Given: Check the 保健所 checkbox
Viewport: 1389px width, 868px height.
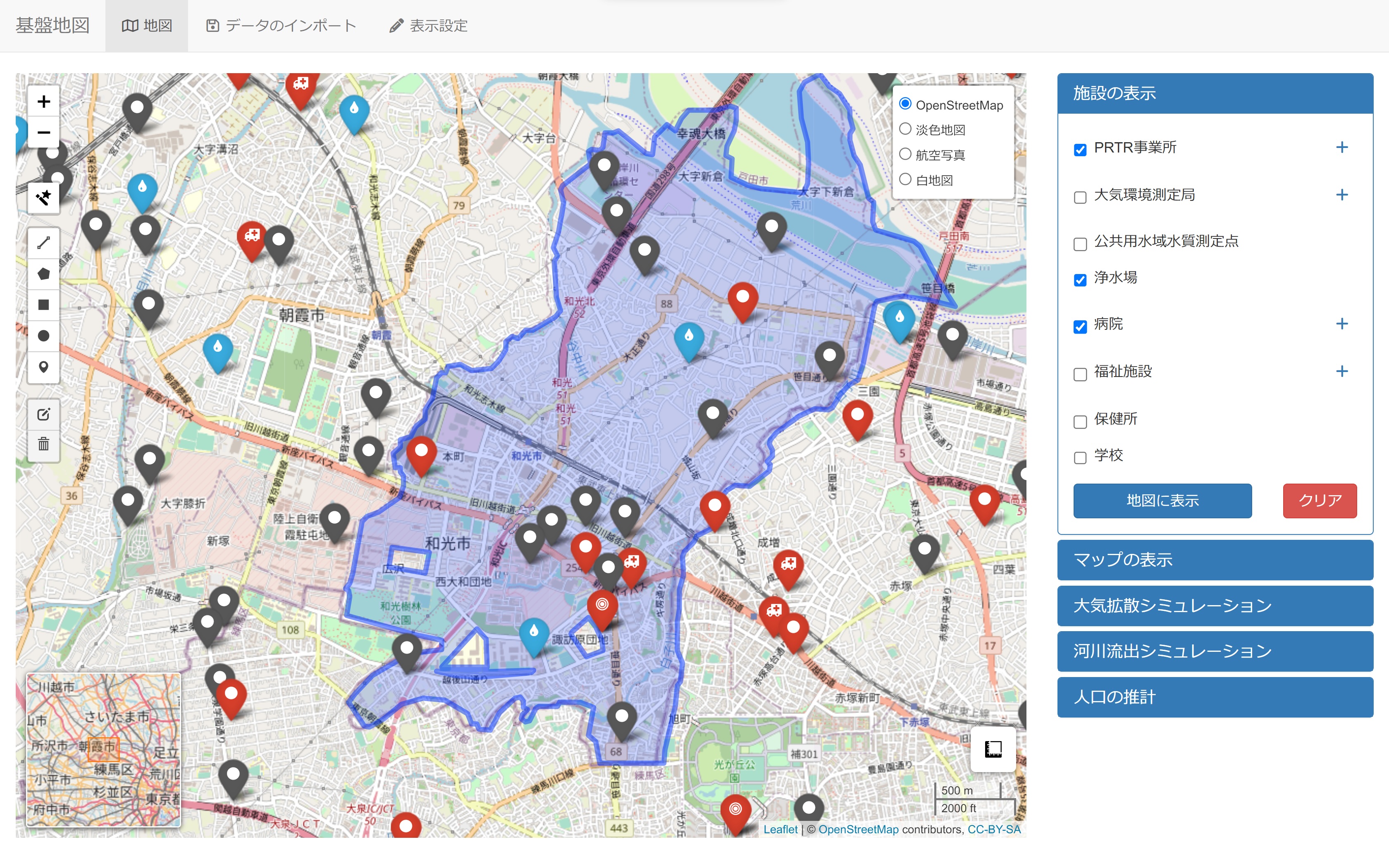Looking at the screenshot, I should pyautogui.click(x=1080, y=421).
